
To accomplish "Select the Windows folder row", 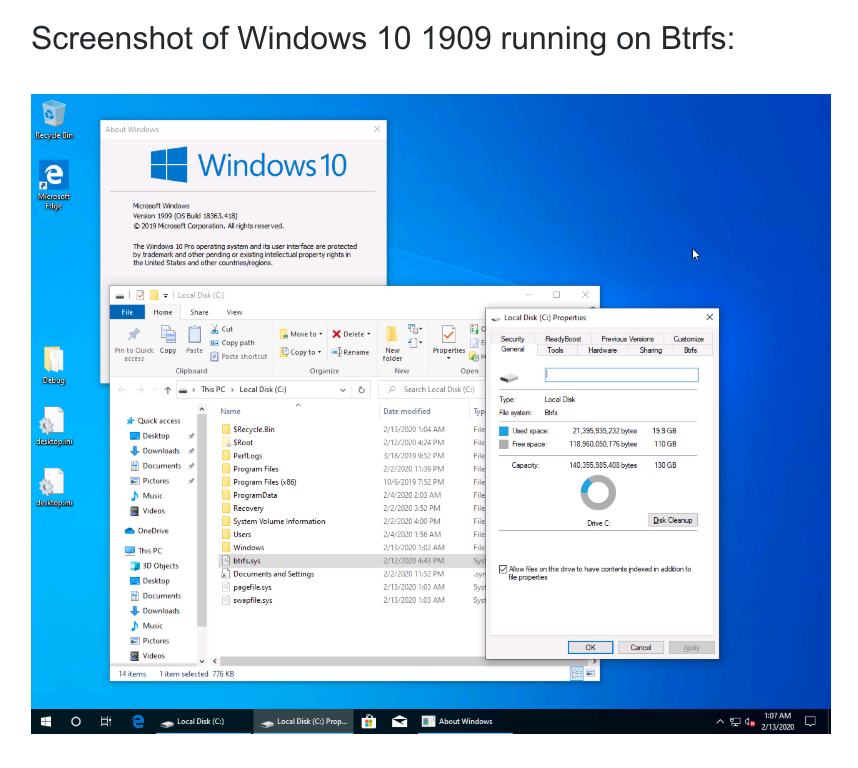I will click(x=350, y=548).
